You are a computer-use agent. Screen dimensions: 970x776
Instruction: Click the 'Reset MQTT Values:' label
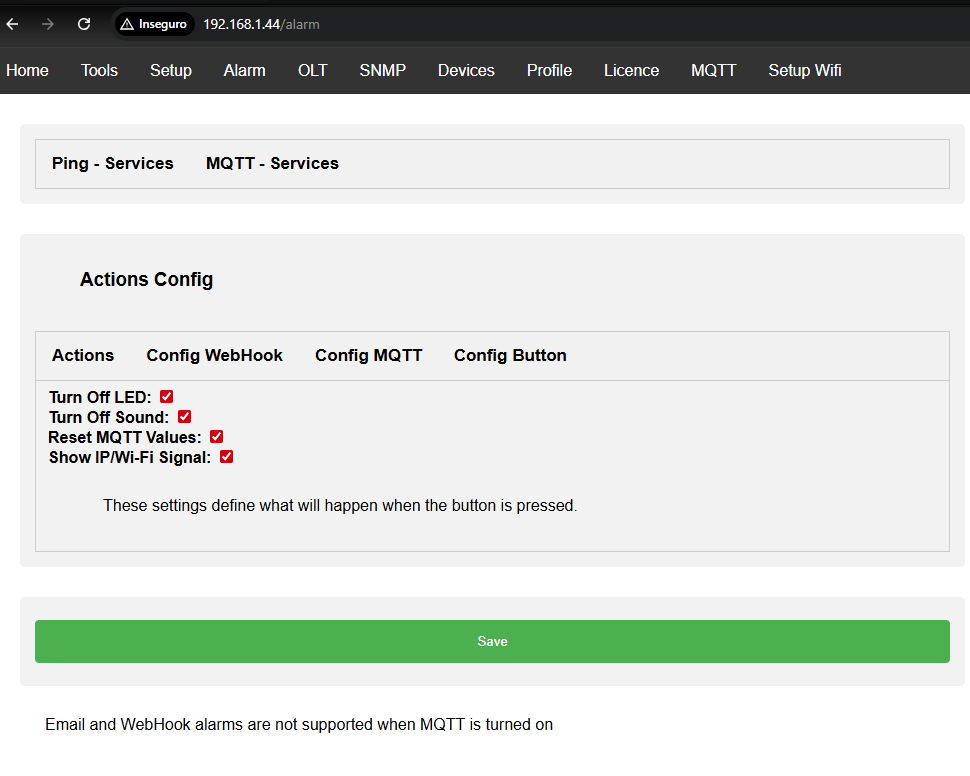[125, 438]
